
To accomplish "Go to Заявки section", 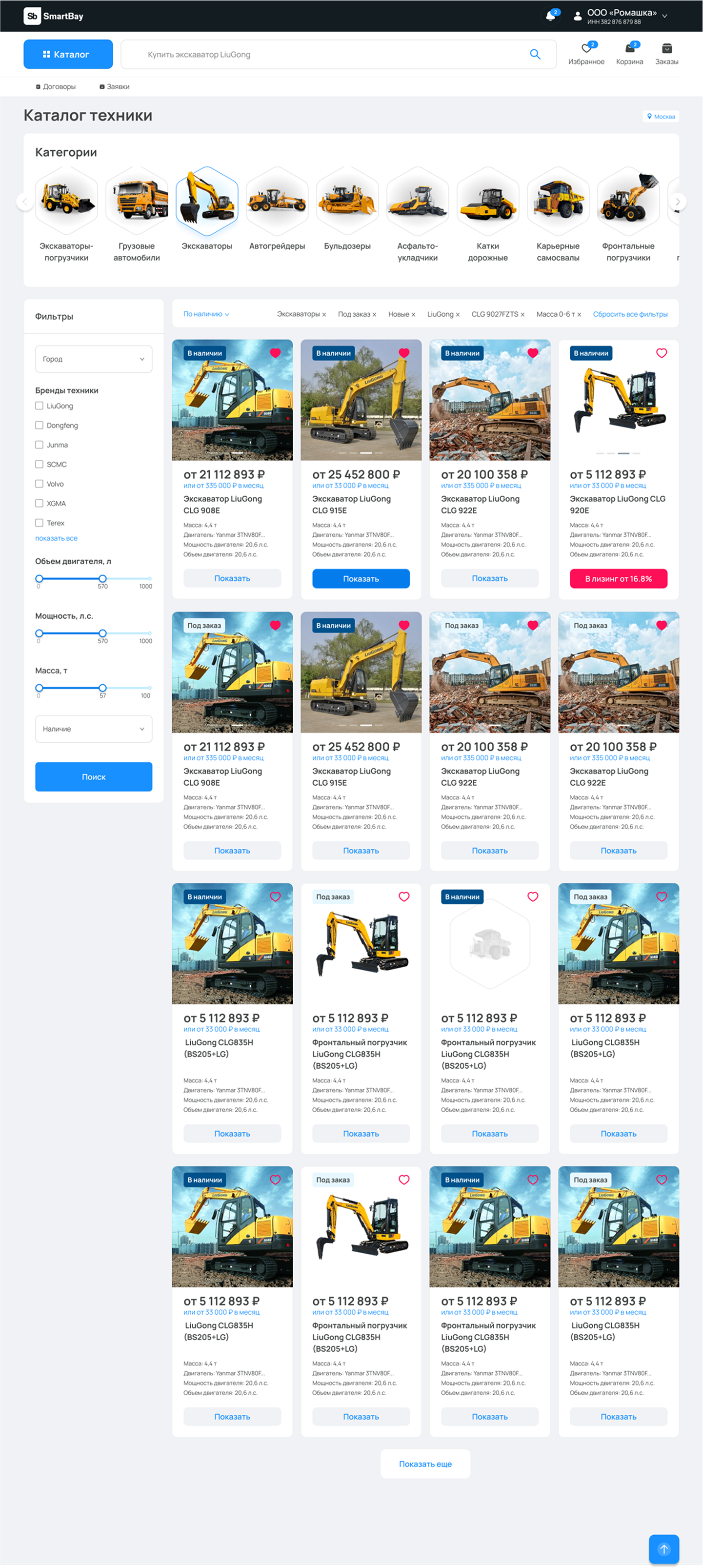I will 115,86.
